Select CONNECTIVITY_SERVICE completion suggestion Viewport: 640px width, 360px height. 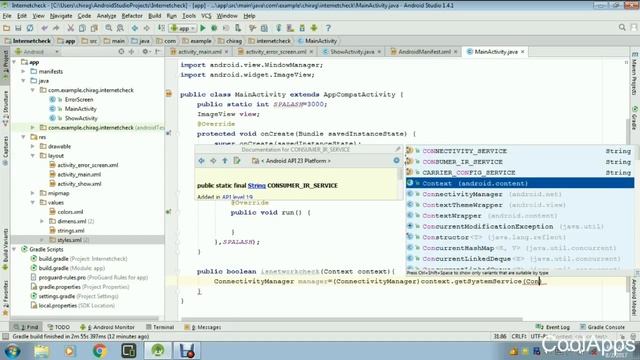520,151
